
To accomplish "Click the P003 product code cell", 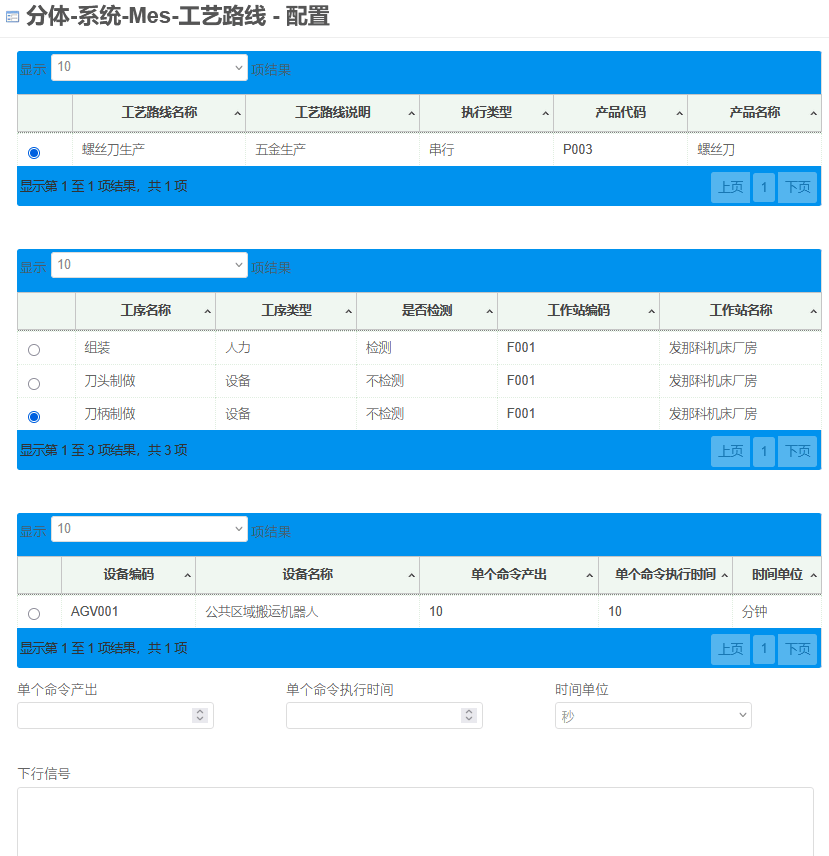I will tap(621, 150).
